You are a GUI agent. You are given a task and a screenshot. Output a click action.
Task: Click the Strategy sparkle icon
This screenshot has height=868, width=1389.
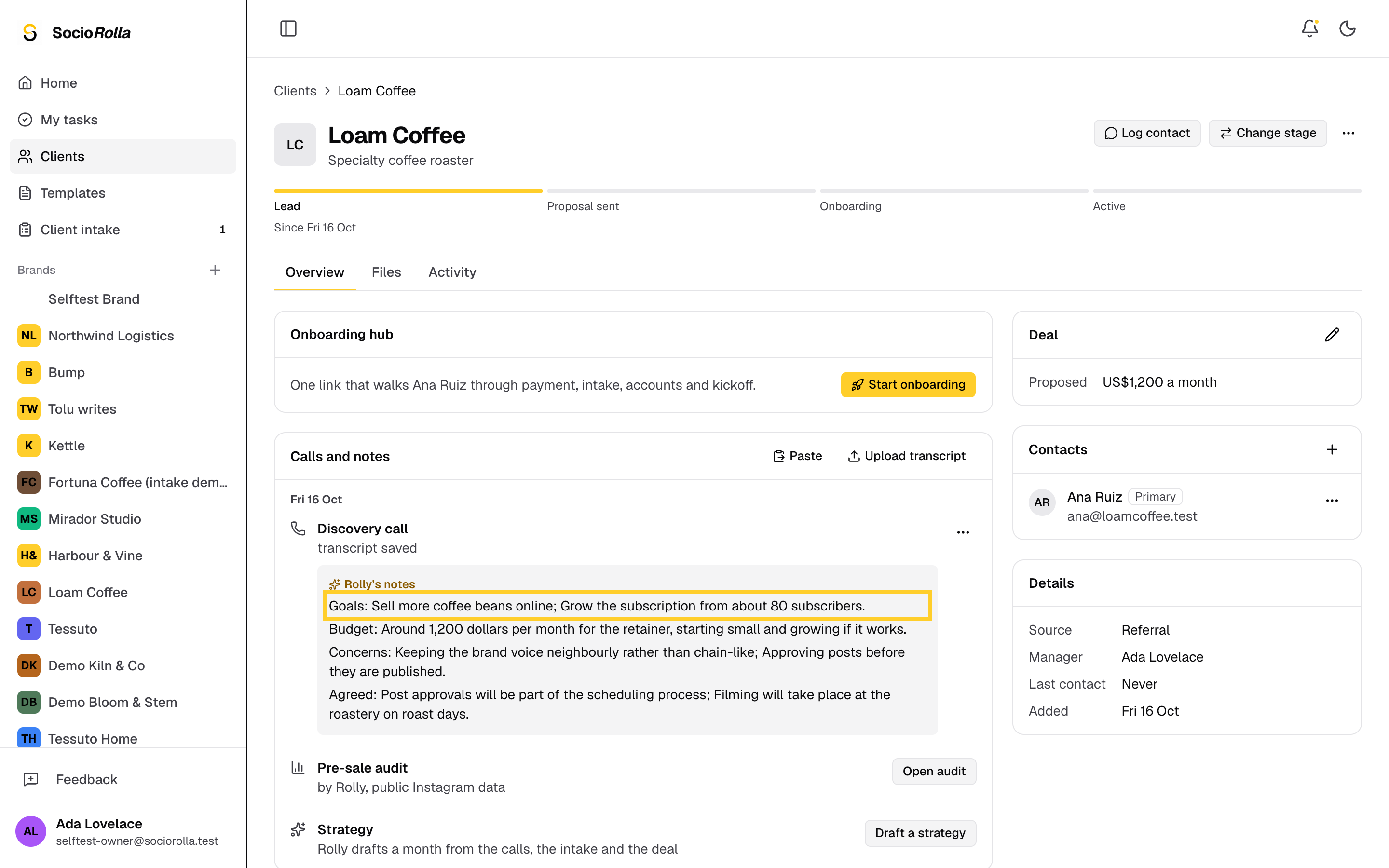pos(298,829)
